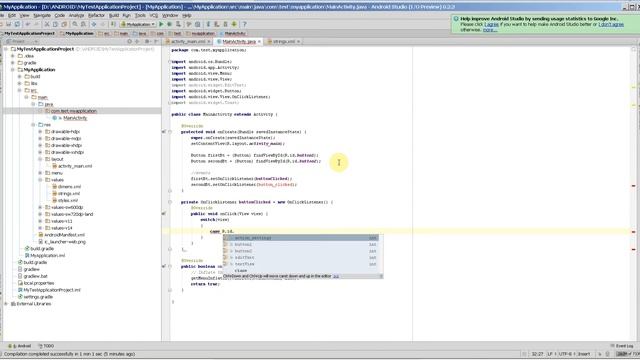The image size is (640, 360).
Task: Open the Refactor menu
Action: (x=96, y=15)
